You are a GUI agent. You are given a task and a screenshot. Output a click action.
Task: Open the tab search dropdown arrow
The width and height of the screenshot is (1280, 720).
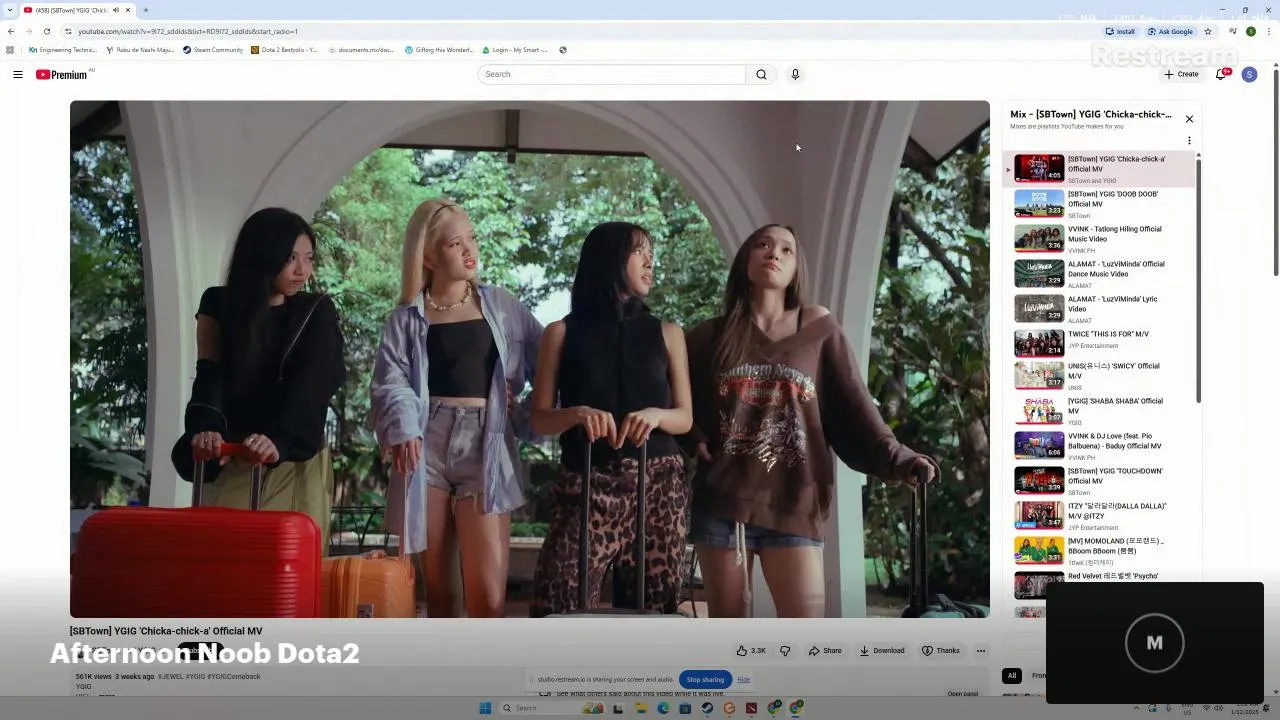pyautogui.click(x=10, y=10)
